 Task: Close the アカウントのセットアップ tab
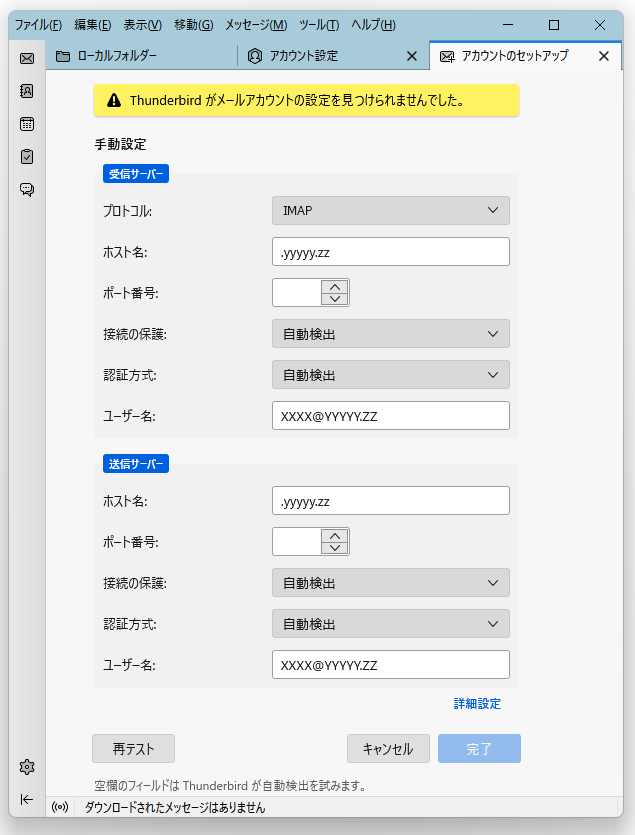click(604, 56)
